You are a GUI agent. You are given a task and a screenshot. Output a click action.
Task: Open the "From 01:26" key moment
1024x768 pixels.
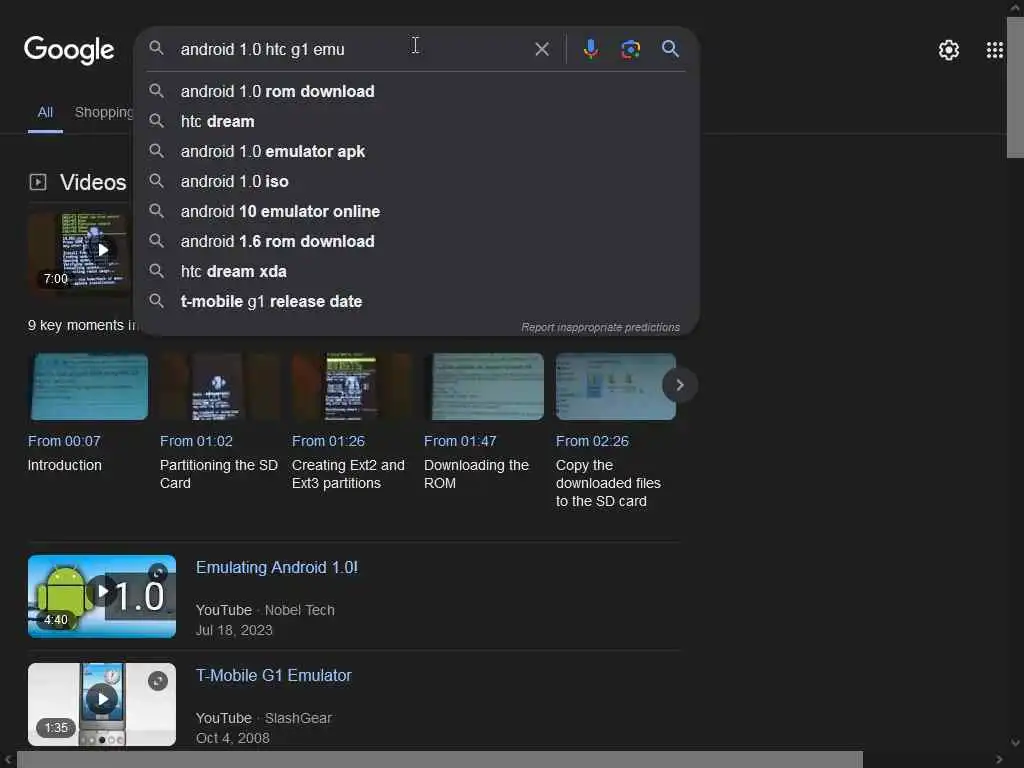328,441
